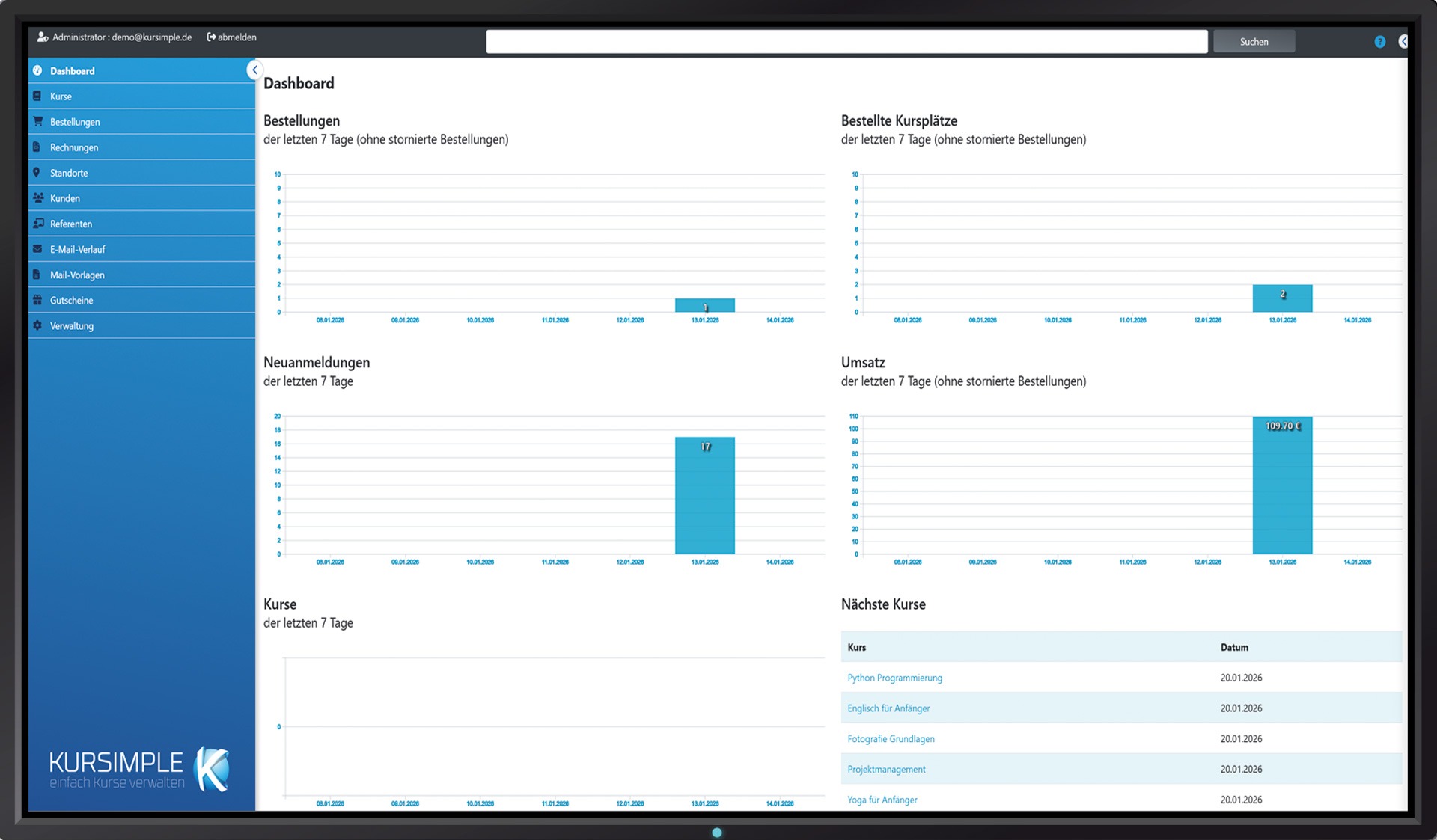Image resolution: width=1437 pixels, height=840 pixels.
Task: Click the E-Mail-Verlauf envelope icon
Action: [37, 249]
